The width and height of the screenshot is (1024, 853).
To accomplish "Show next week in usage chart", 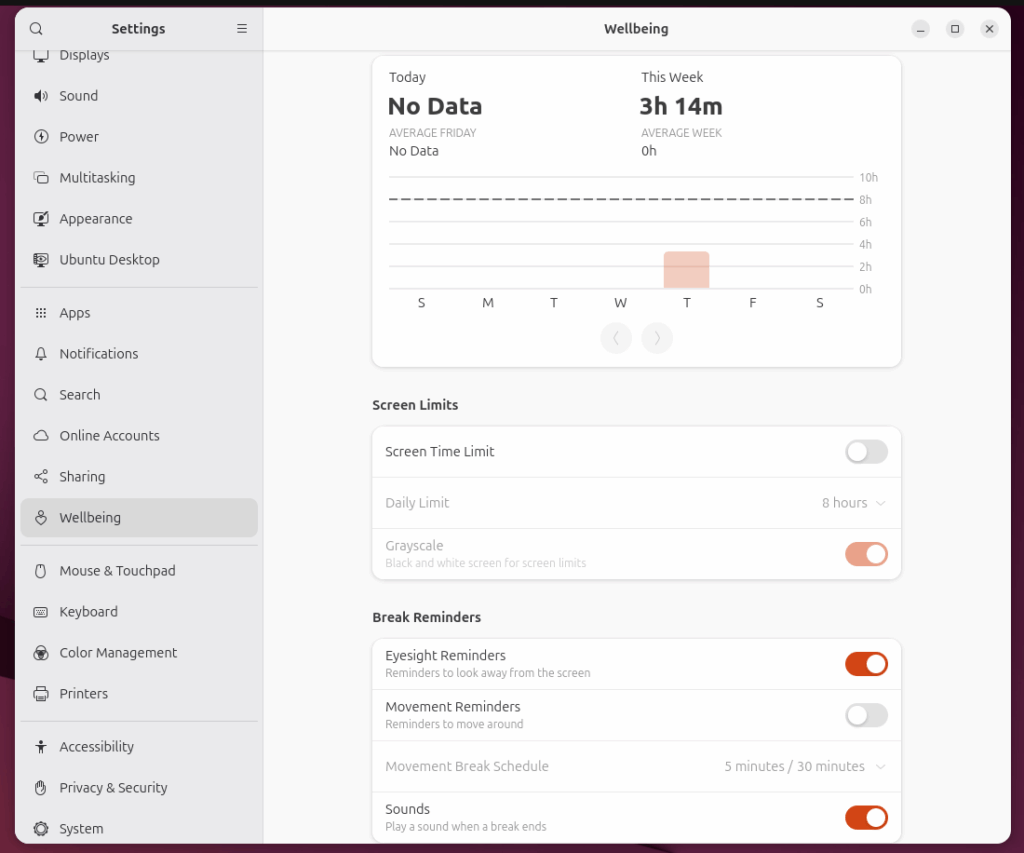I will point(657,338).
